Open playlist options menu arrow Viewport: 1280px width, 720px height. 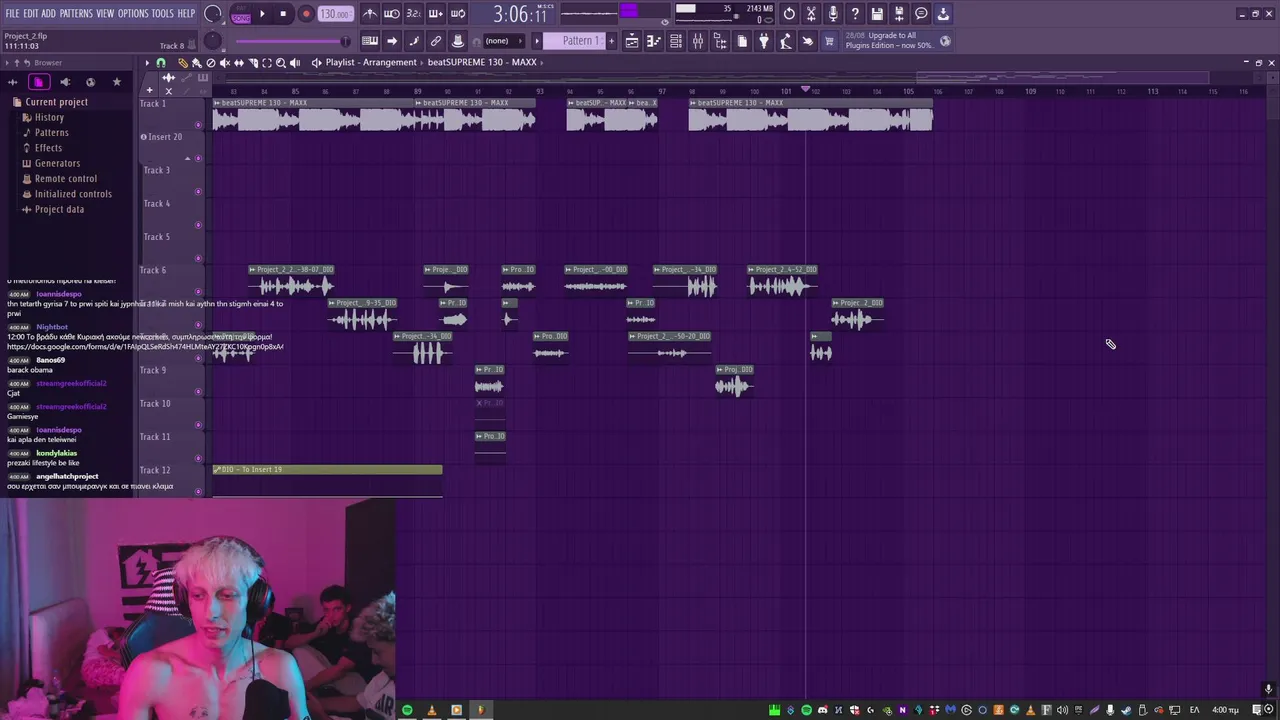point(147,63)
